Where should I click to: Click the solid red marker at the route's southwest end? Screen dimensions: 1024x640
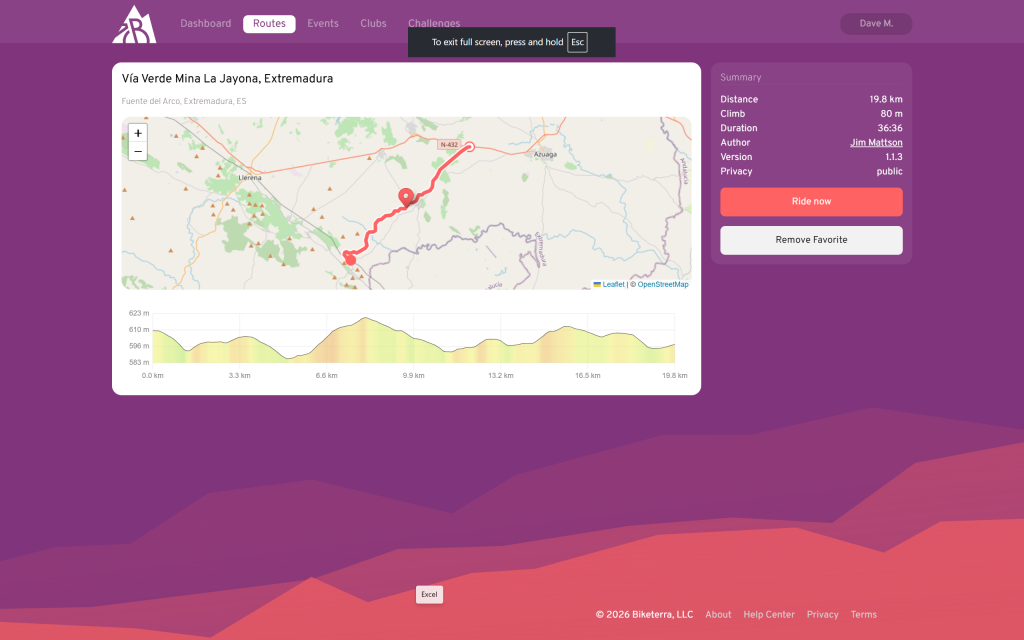click(x=350, y=259)
